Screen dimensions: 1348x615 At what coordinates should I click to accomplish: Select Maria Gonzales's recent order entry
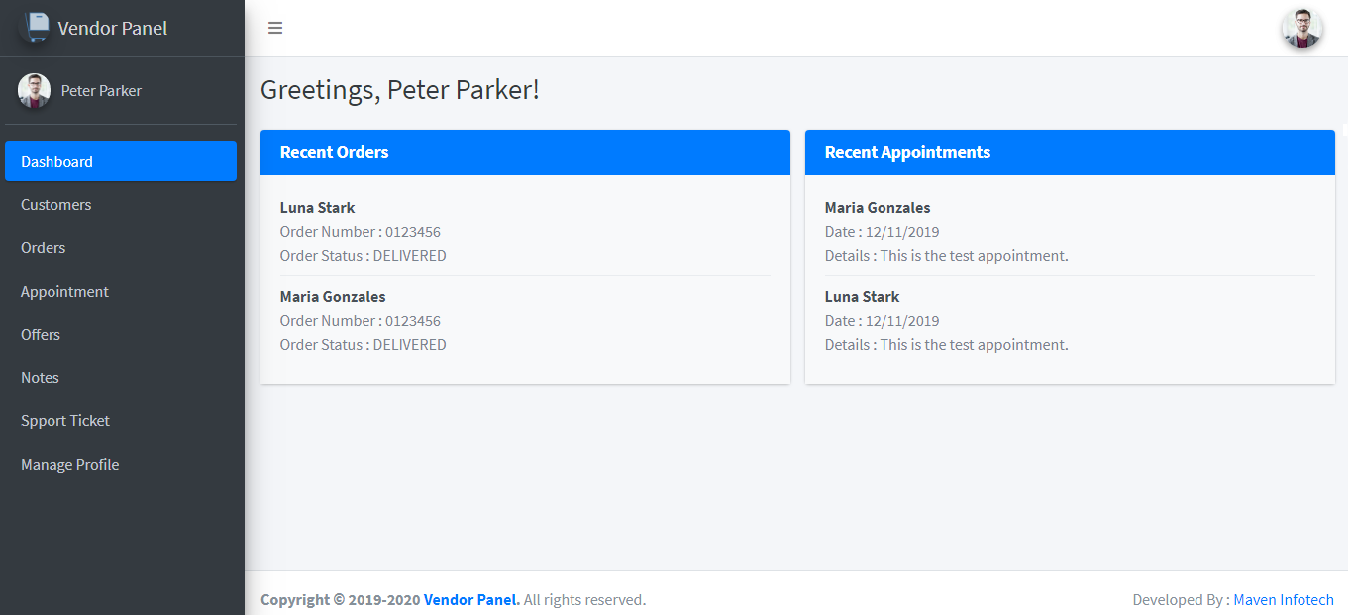525,320
